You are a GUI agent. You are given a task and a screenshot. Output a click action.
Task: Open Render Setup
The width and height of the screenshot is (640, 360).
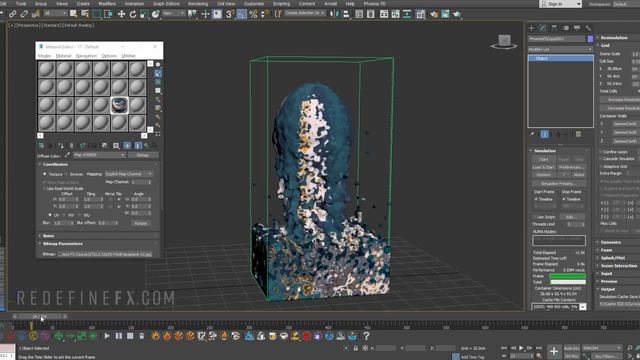click(x=433, y=14)
